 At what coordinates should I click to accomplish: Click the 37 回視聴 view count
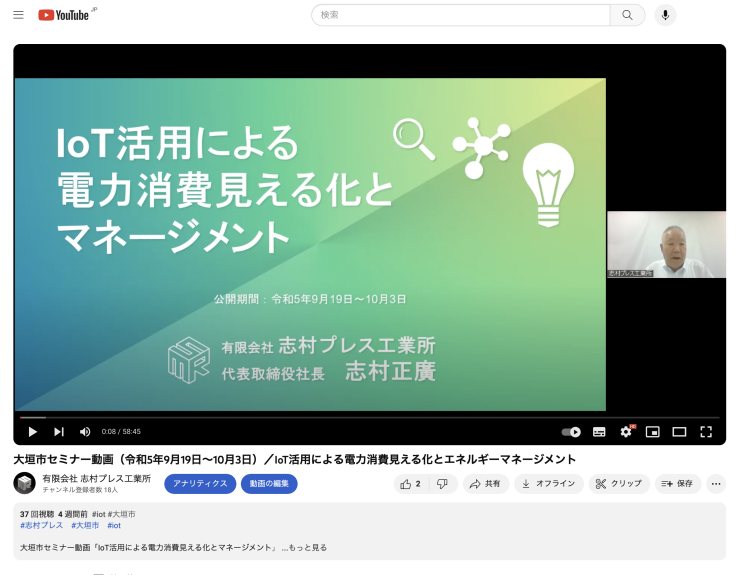coord(37,514)
